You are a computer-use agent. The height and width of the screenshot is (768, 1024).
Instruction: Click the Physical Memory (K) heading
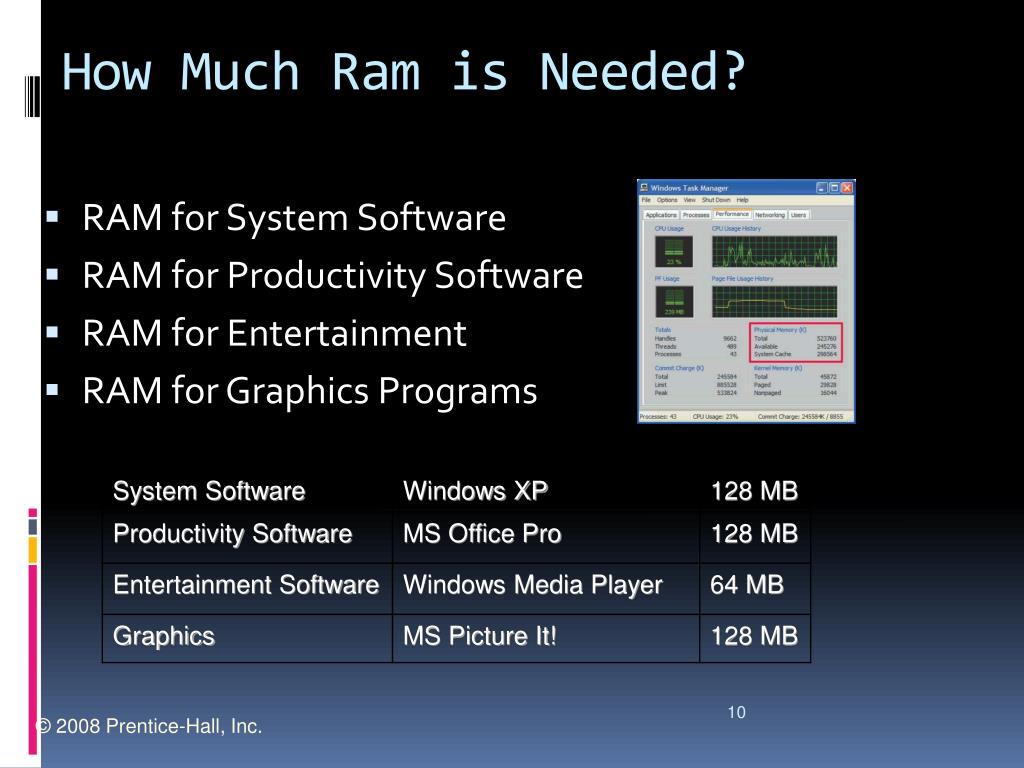pos(780,330)
